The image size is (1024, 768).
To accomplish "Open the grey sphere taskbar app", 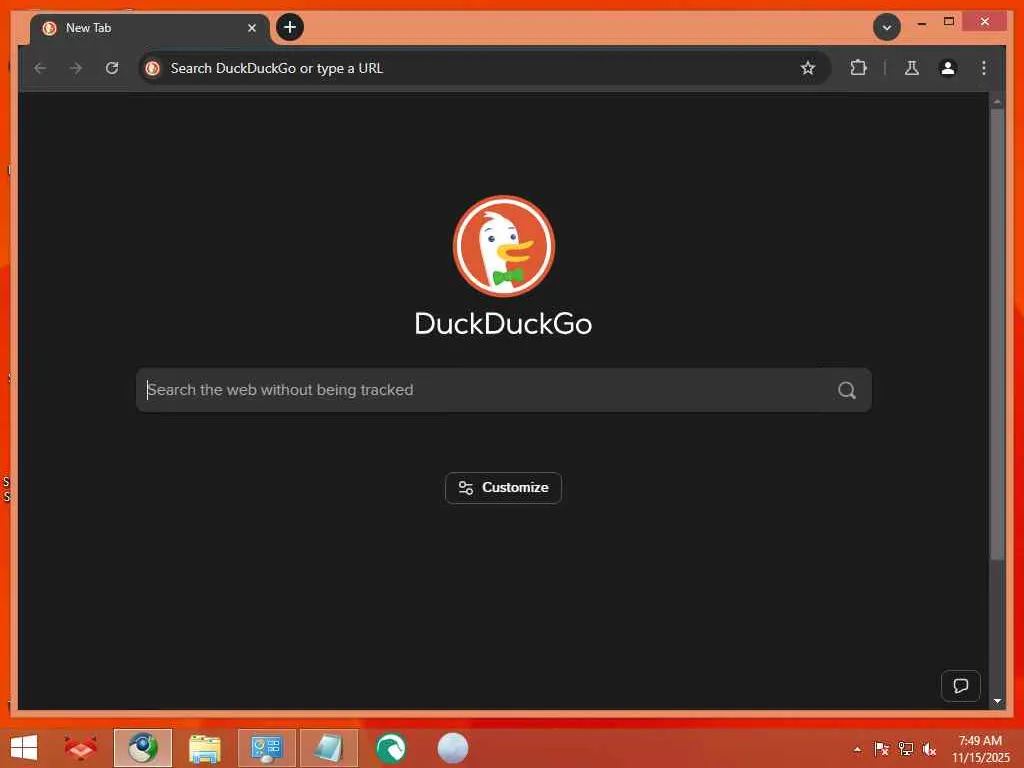I will pyautogui.click(x=453, y=748).
